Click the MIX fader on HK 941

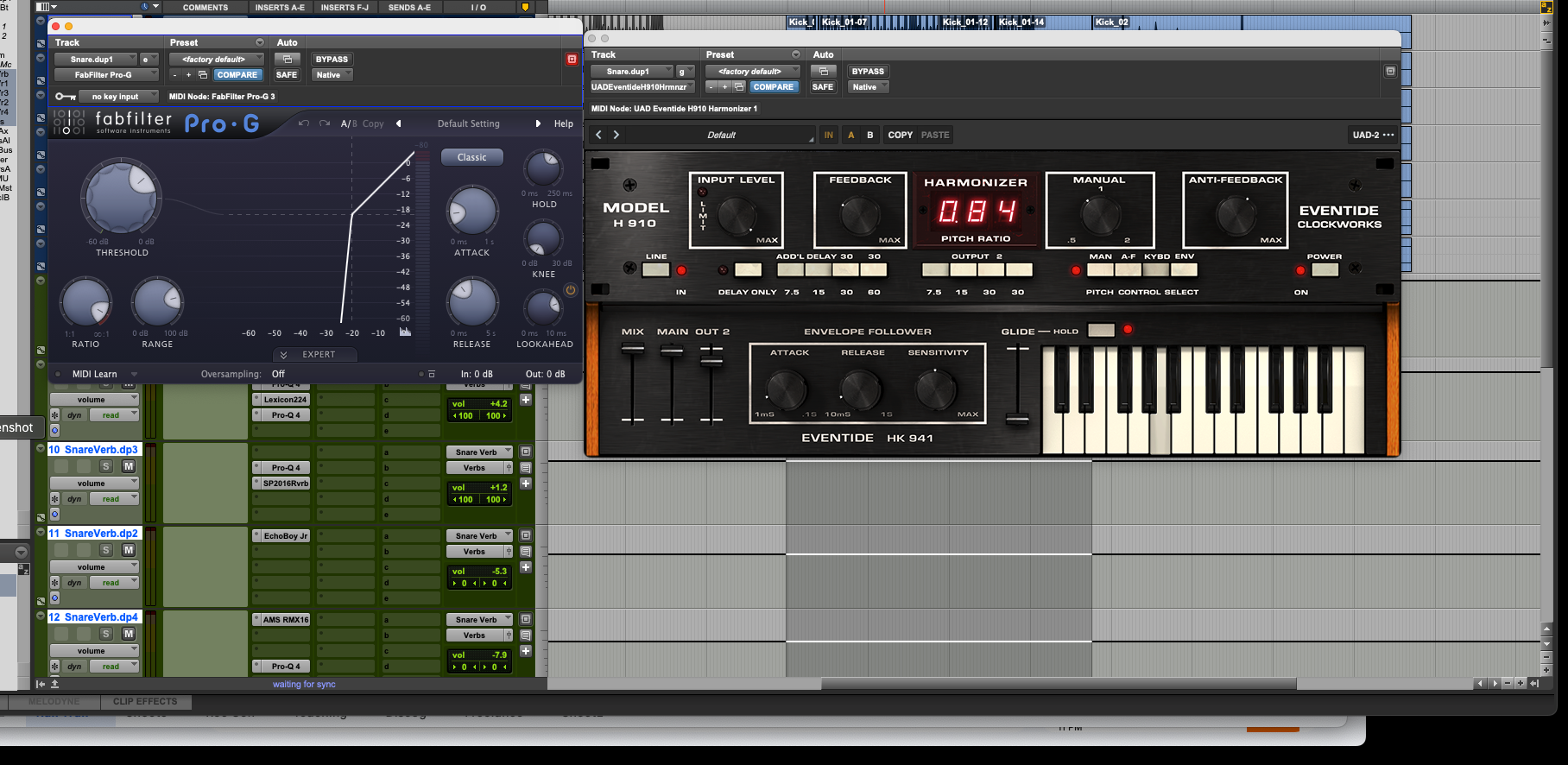pos(632,349)
